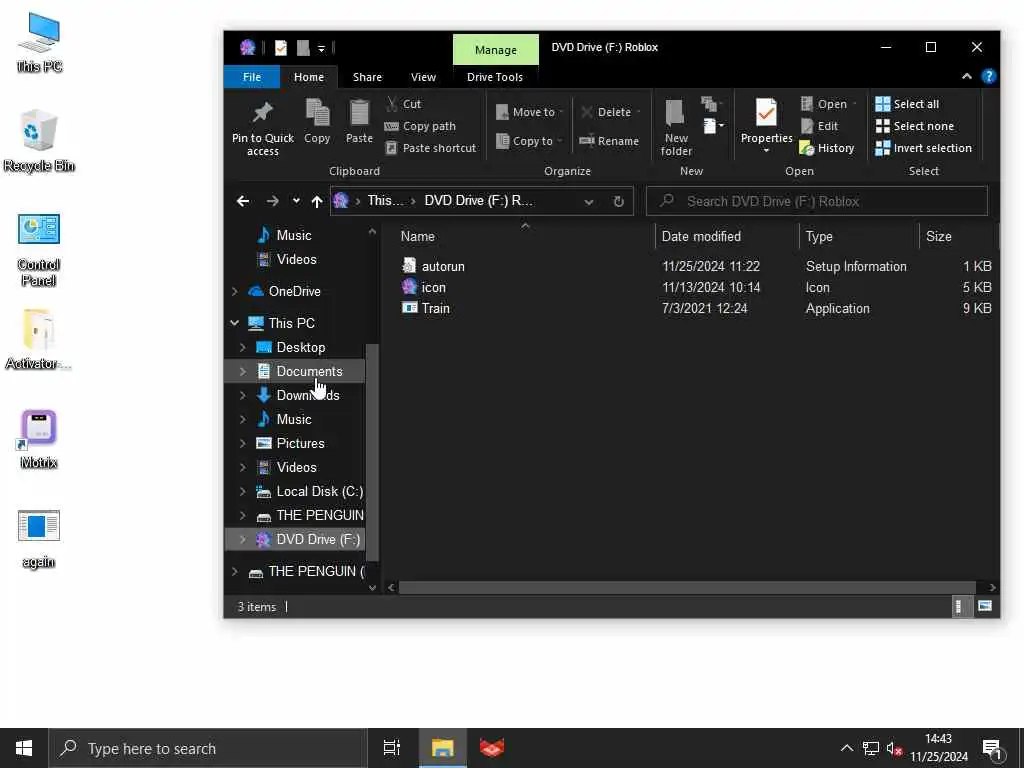Refresh the DVD Drive folder view

618,201
